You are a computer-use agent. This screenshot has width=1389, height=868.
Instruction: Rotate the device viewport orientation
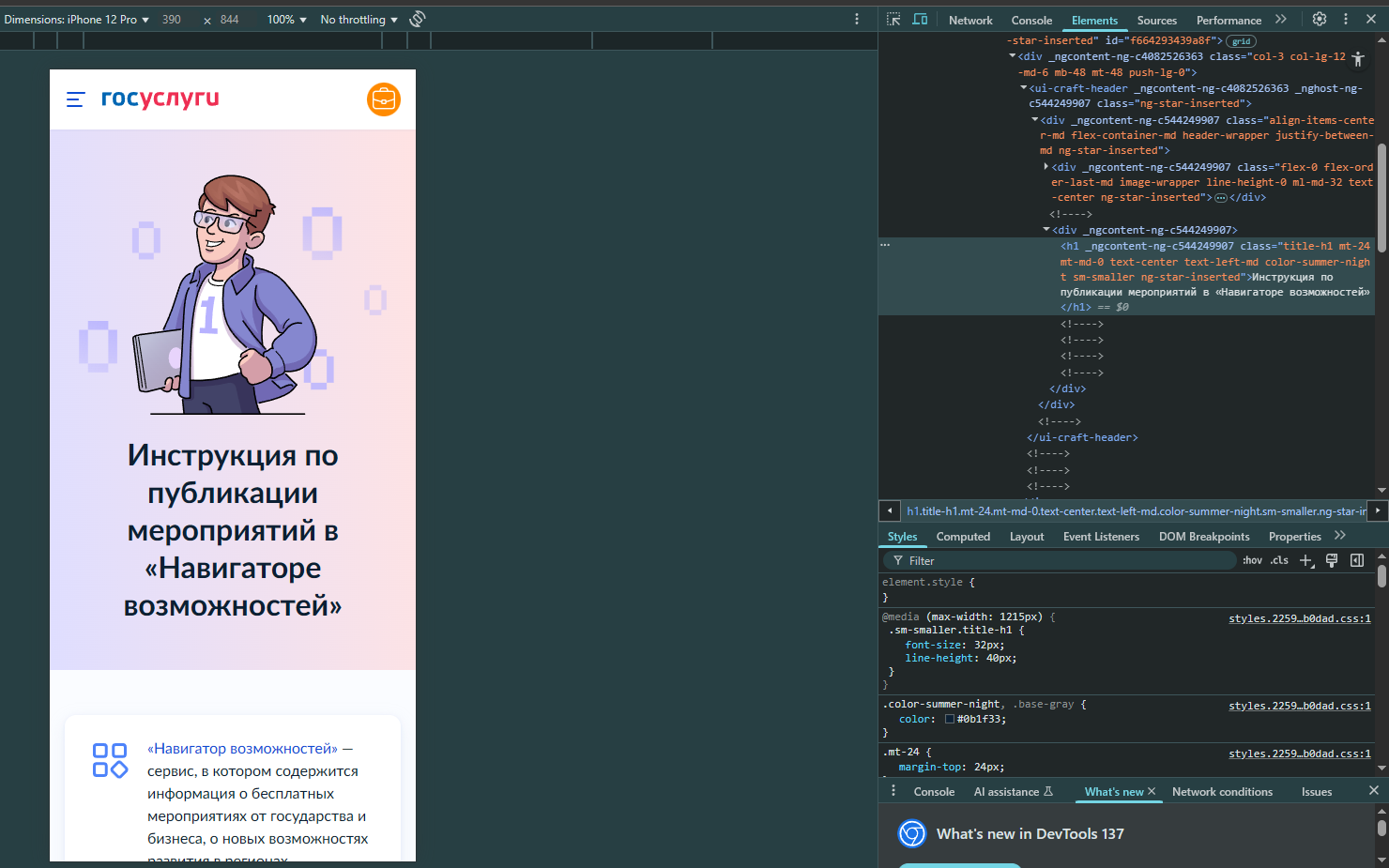tap(418, 19)
